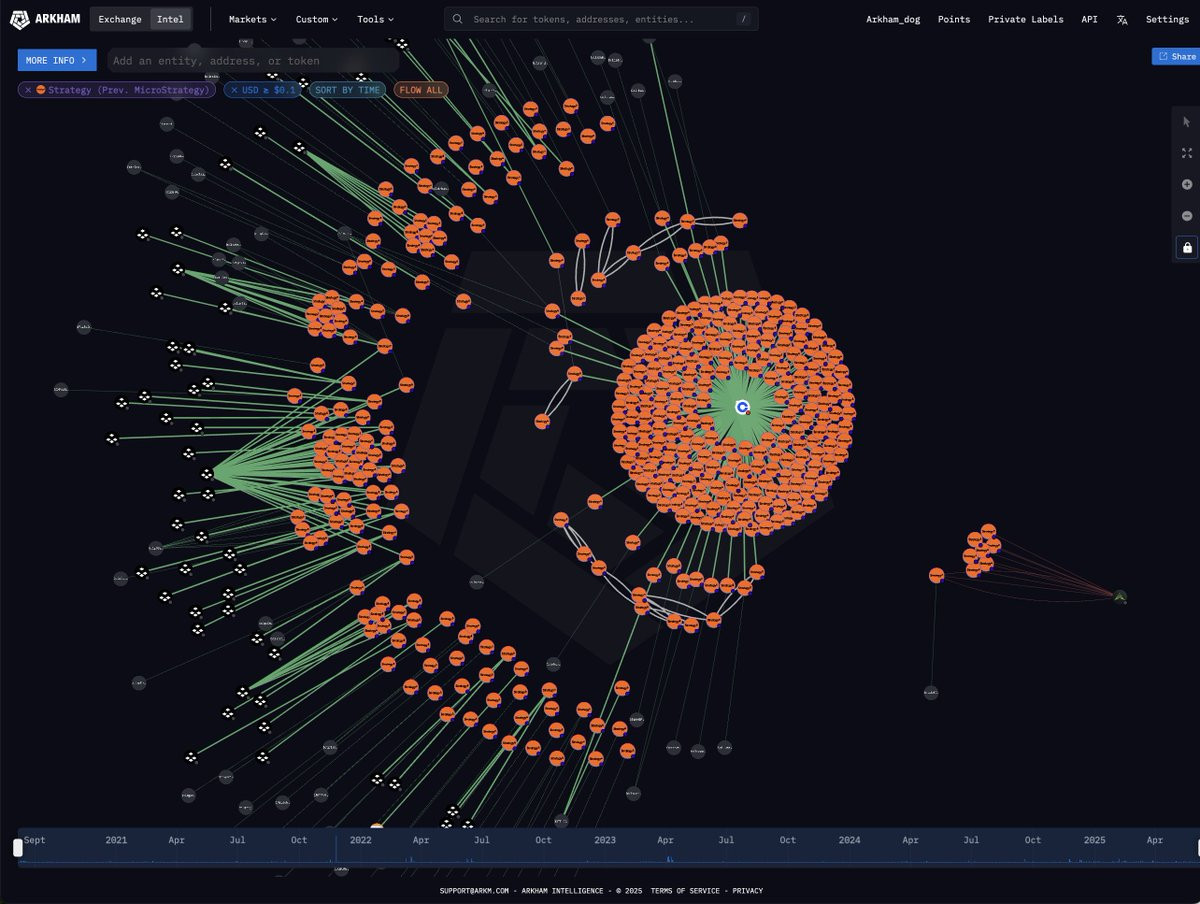Zoom out of the graph with minus icon

coord(1187,216)
